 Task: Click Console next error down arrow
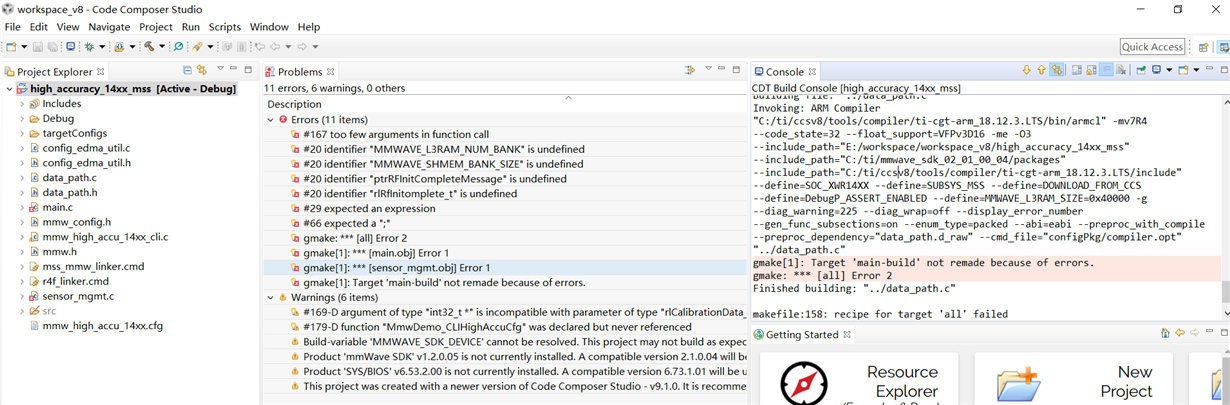(1026, 70)
